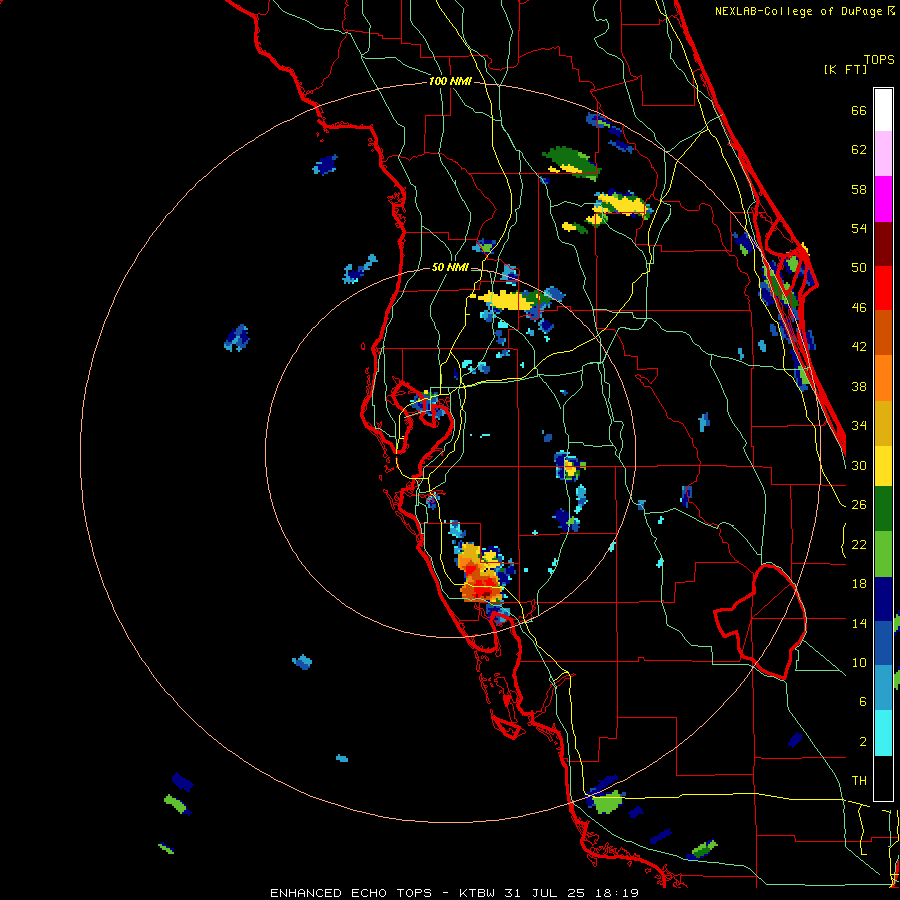Image resolution: width=900 pixels, height=900 pixels.
Task: Click the "100 NMI" range ring label
Action: point(450,82)
